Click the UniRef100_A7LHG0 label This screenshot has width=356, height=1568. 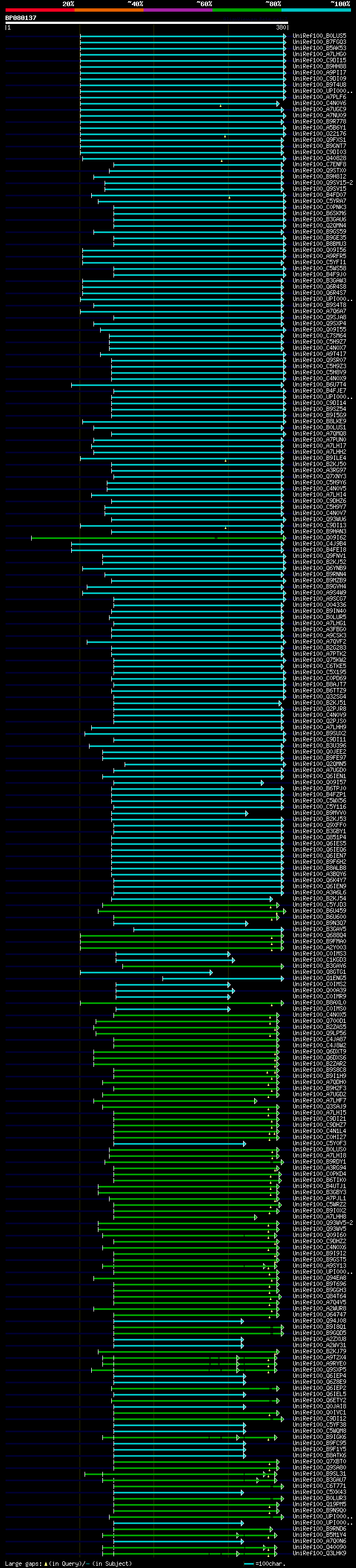pos(319,54)
